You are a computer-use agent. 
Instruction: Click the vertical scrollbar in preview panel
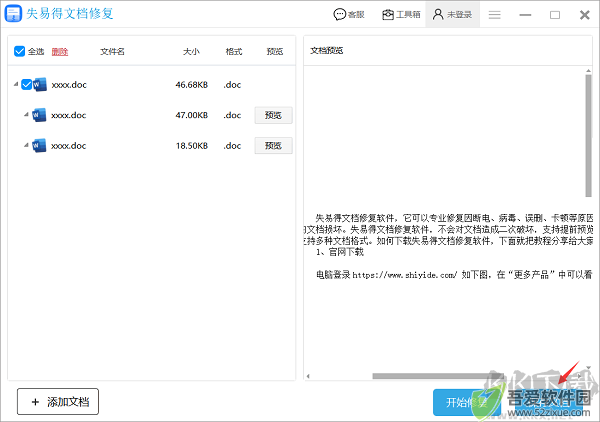coord(589,136)
